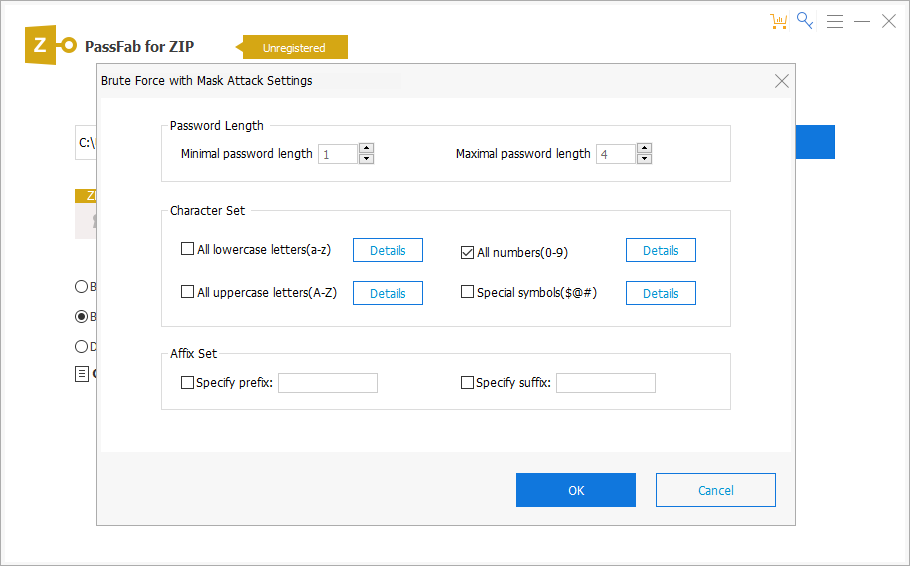Click the suffix text field

(606, 383)
